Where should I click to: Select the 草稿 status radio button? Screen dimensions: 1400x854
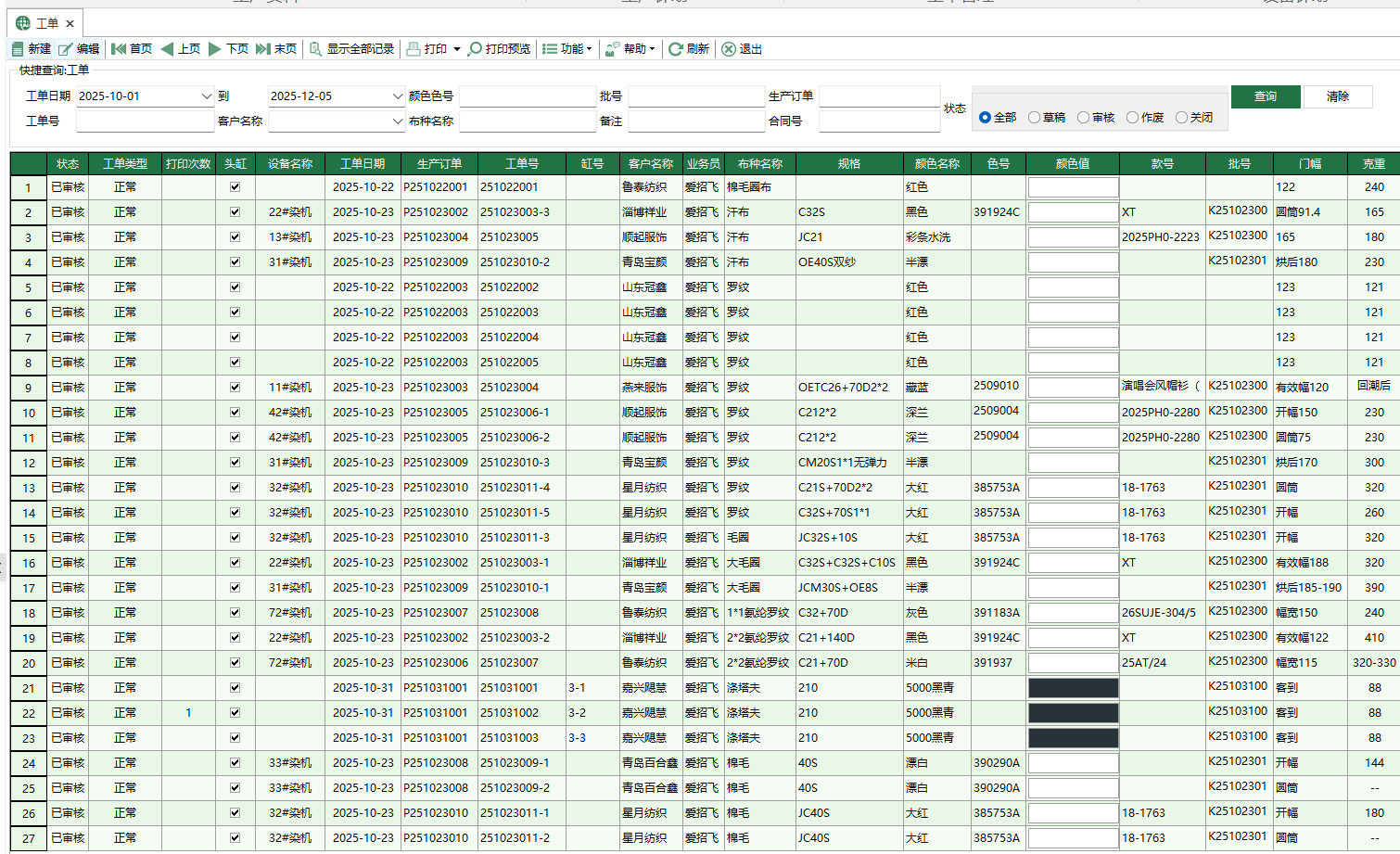pos(1035,118)
